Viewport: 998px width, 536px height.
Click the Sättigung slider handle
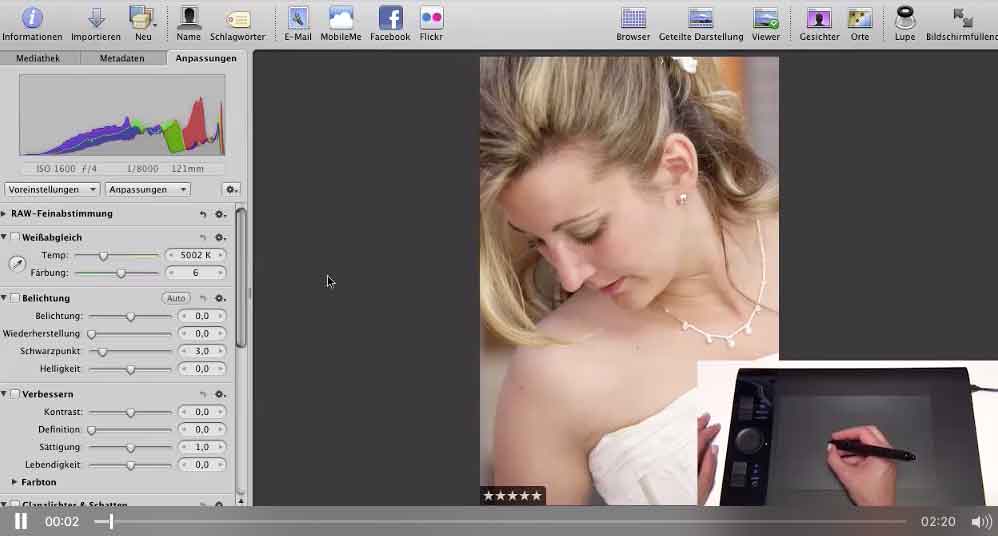point(130,447)
